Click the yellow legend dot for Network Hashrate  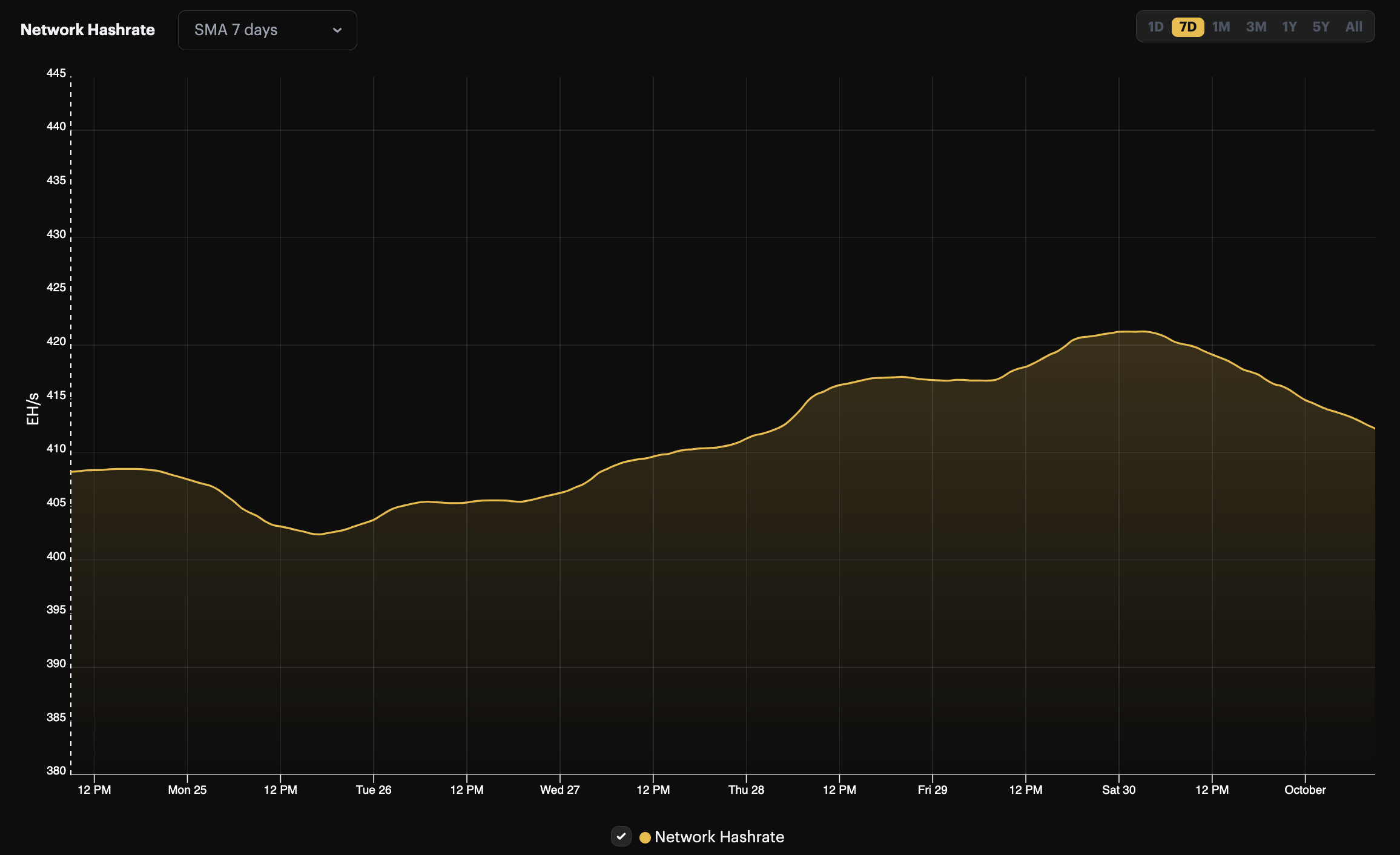[x=646, y=837]
